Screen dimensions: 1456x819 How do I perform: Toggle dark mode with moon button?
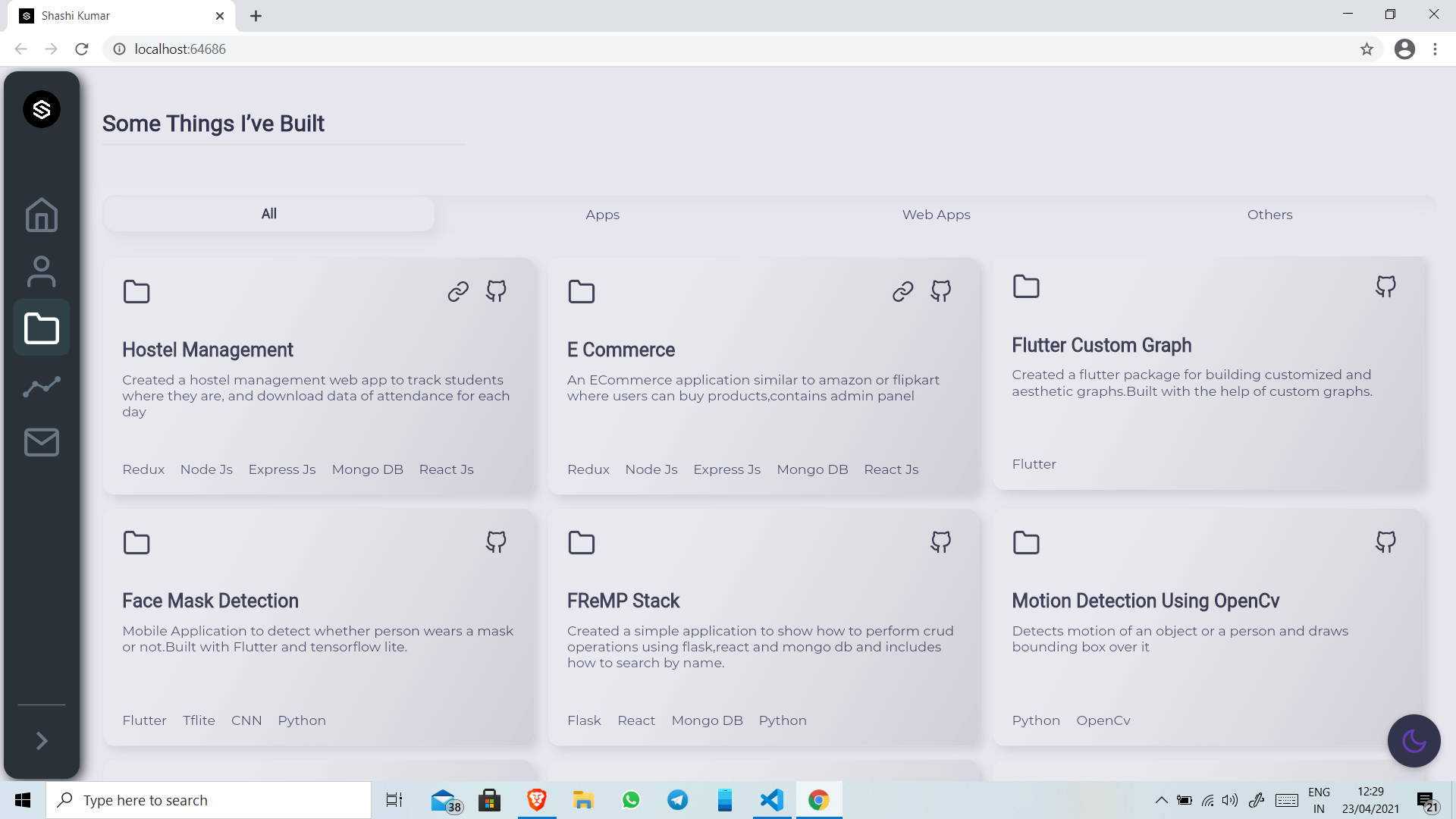coord(1414,741)
